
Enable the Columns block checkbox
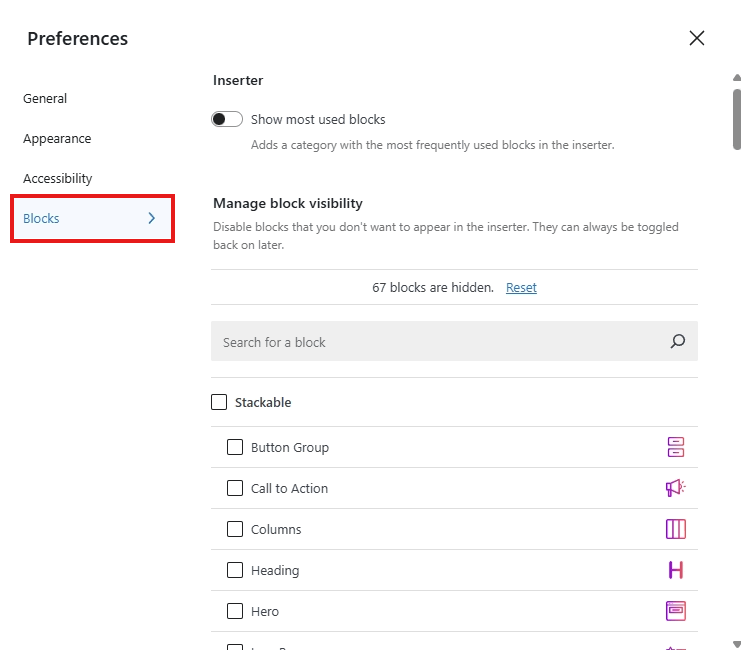pyautogui.click(x=235, y=529)
